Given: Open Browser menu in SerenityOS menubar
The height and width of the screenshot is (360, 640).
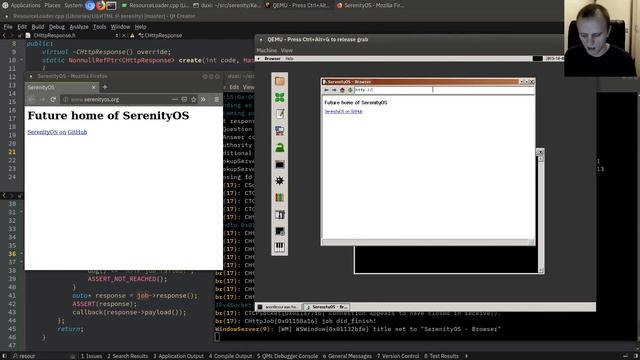Looking at the screenshot, I should tap(272, 59).
